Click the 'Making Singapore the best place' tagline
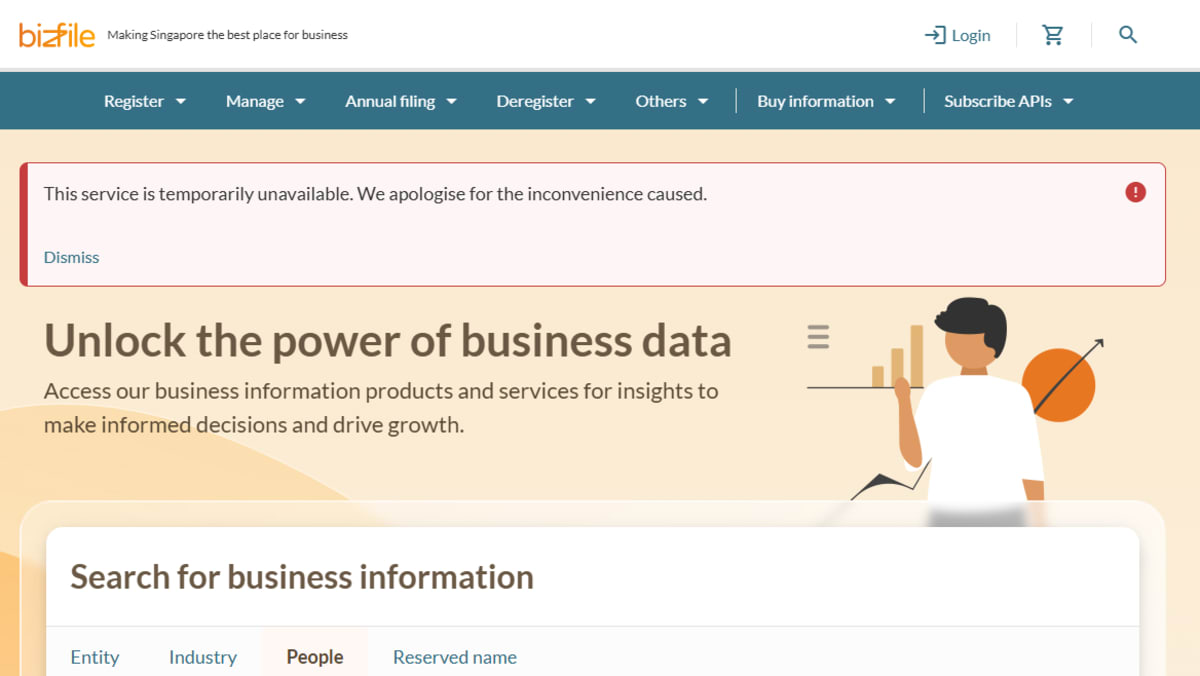 click(228, 35)
